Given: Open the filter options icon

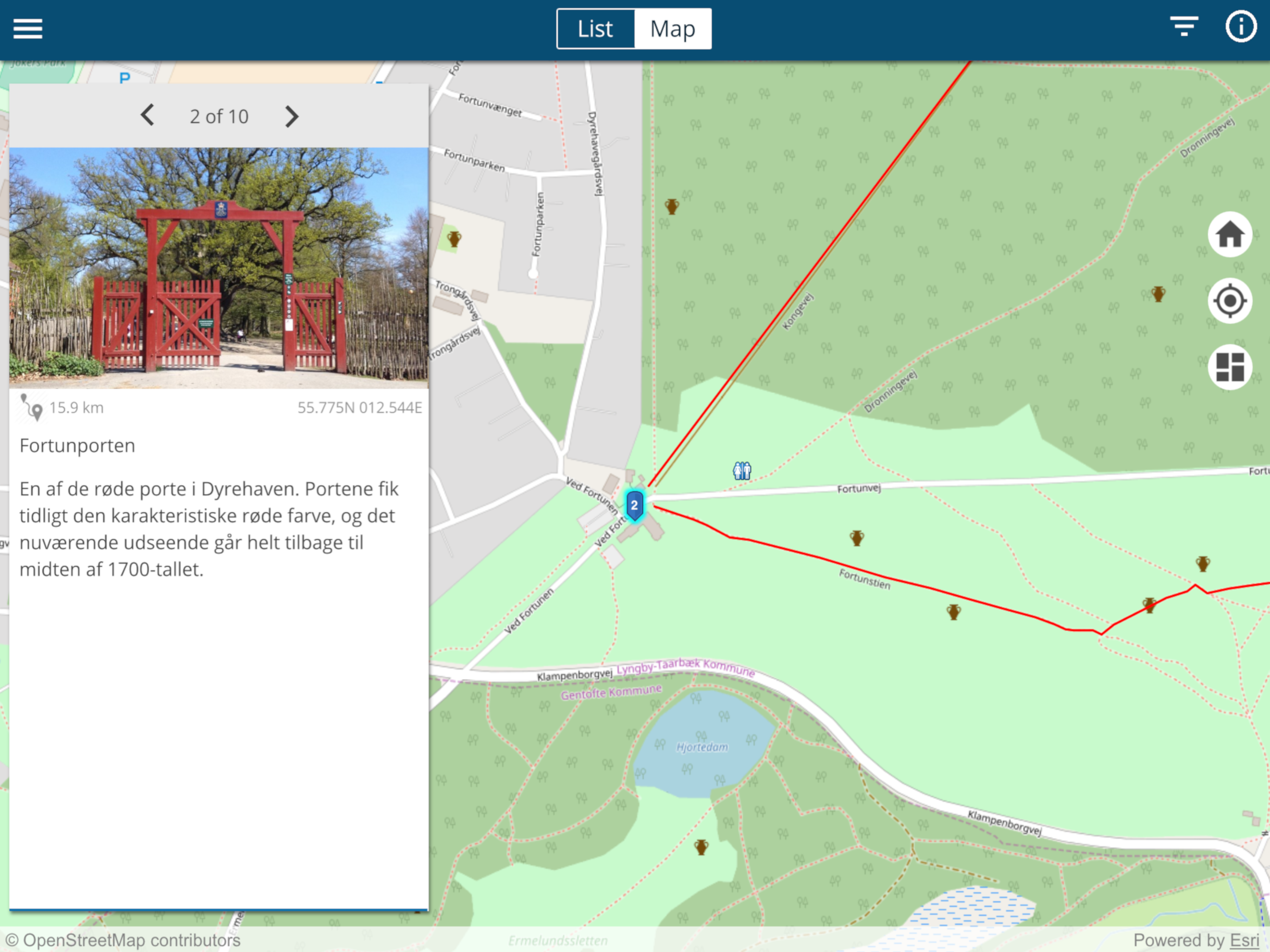Looking at the screenshot, I should pos(1184,26).
